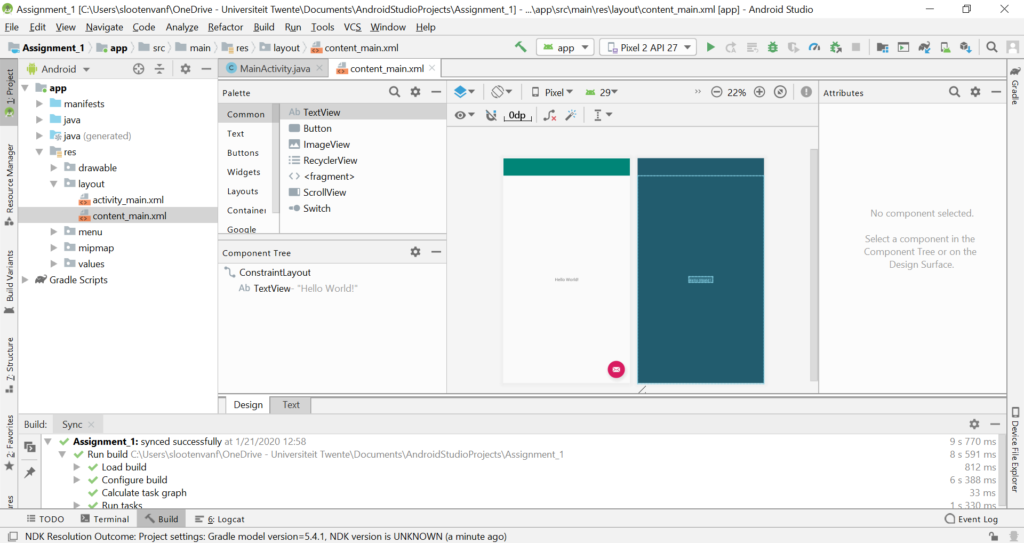Pin the Build tab with pin icon
This screenshot has height=543, width=1024.
(x=30, y=472)
